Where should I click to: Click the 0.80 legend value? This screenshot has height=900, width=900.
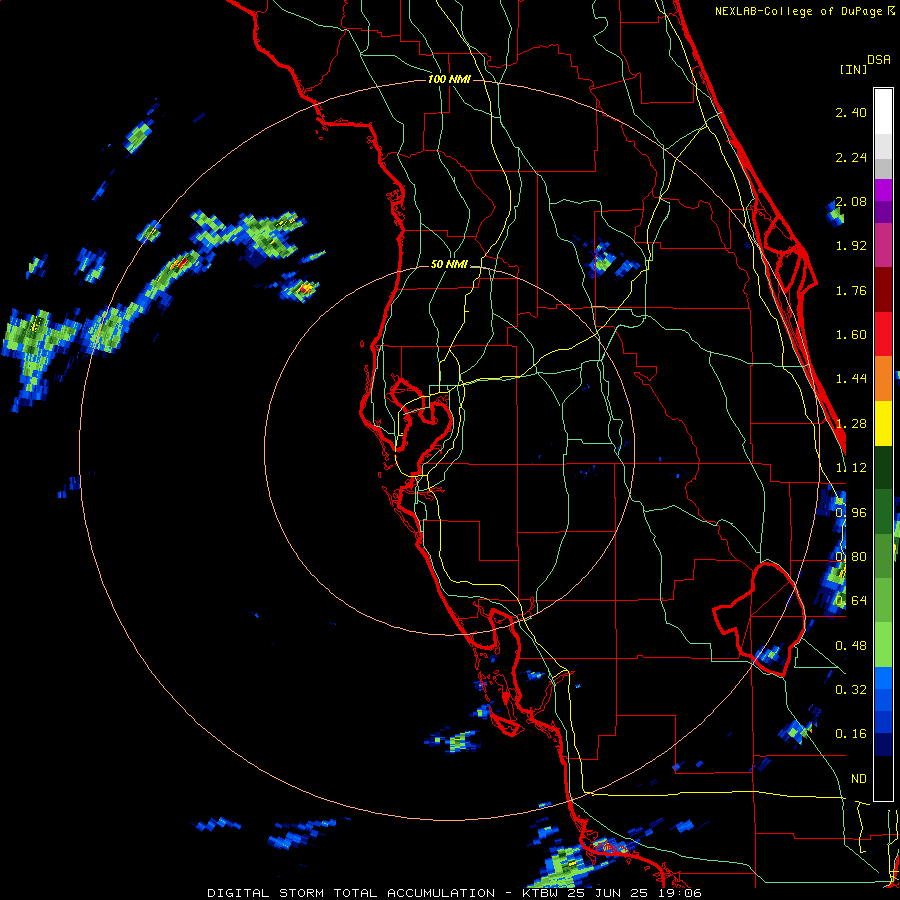(x=851, y=557)
